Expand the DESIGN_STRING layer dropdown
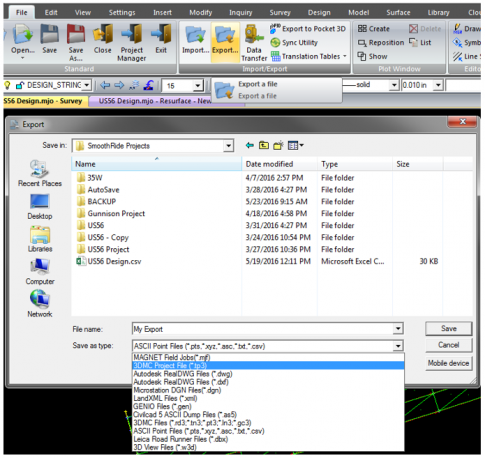485x458 pixels. coord(87,85)
